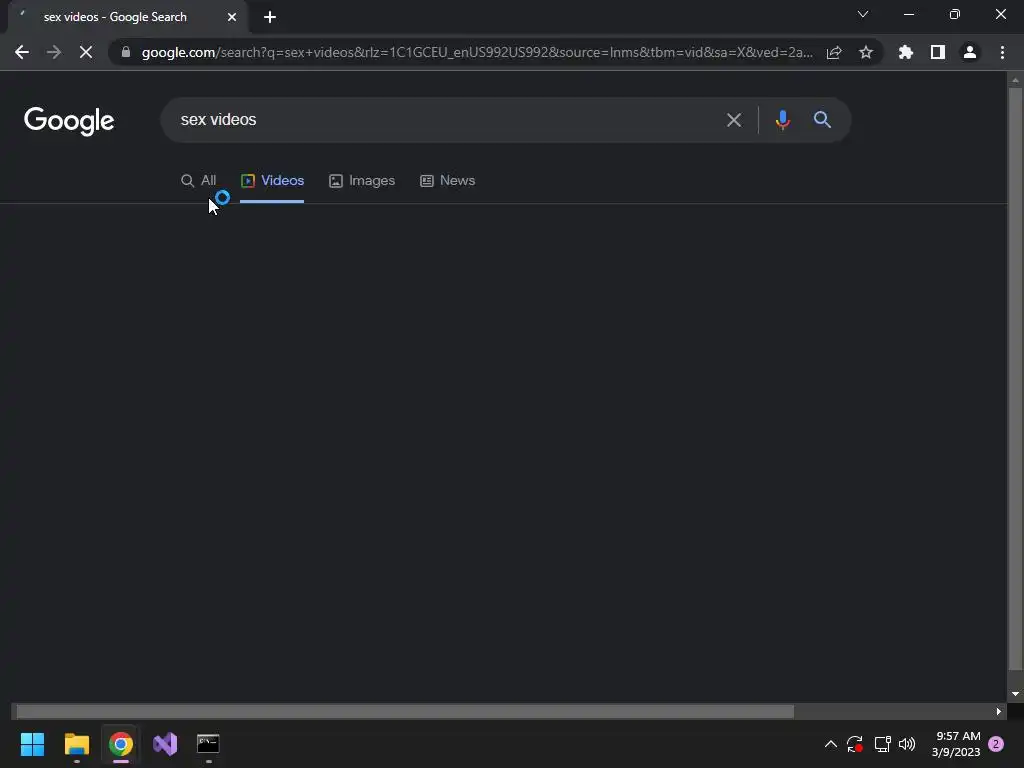Switch to the News results tab
This screenshot has width=1024, height=768.
(x=447, y=181)
